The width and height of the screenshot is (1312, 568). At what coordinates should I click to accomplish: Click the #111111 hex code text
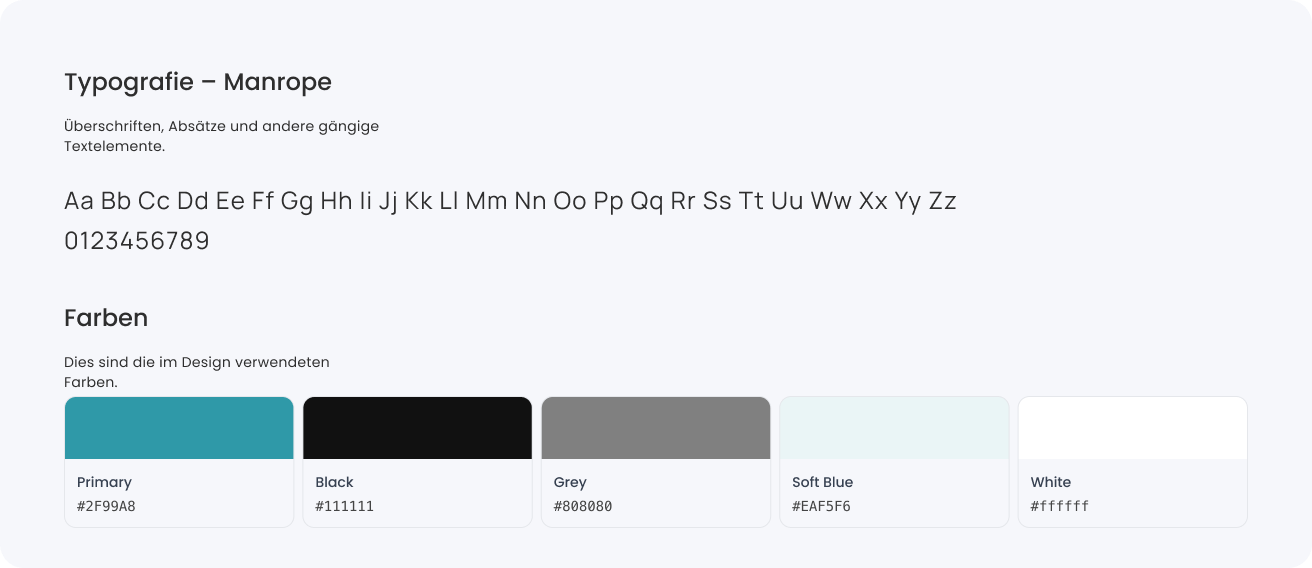pyautogui.click(x=344, y=506)
